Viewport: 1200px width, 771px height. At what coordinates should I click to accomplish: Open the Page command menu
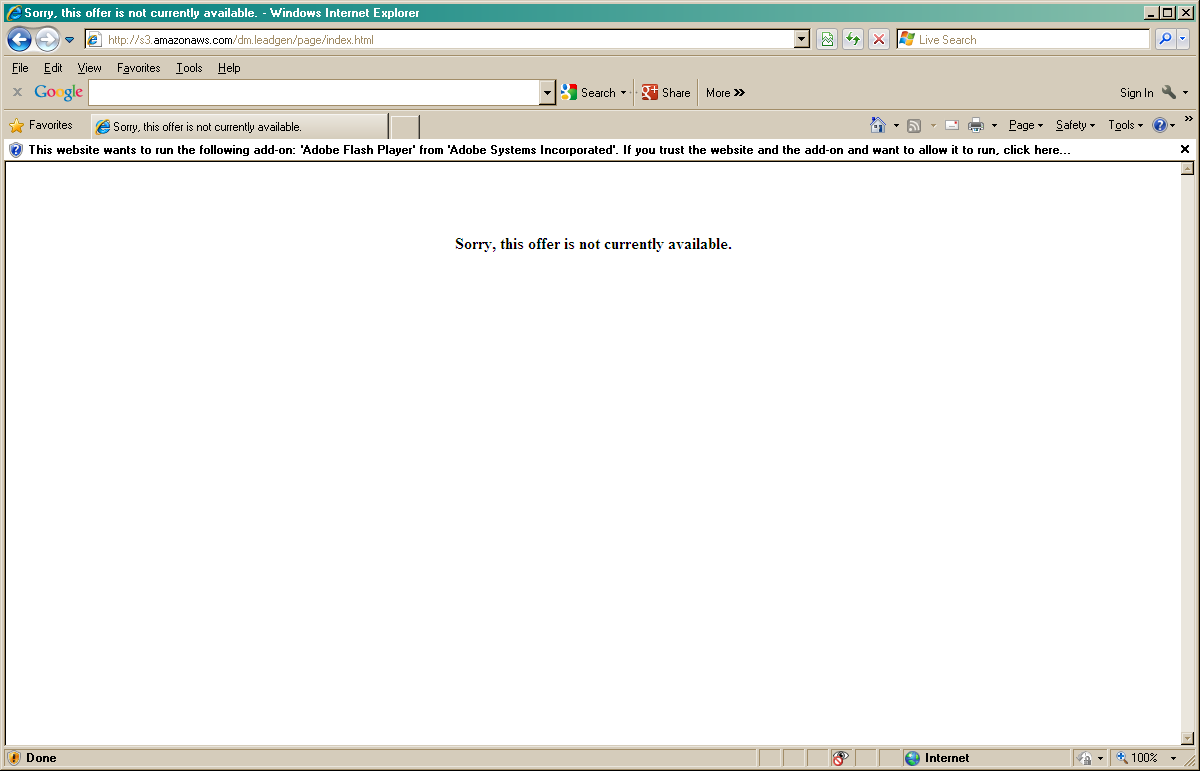tap(1025, 126)
